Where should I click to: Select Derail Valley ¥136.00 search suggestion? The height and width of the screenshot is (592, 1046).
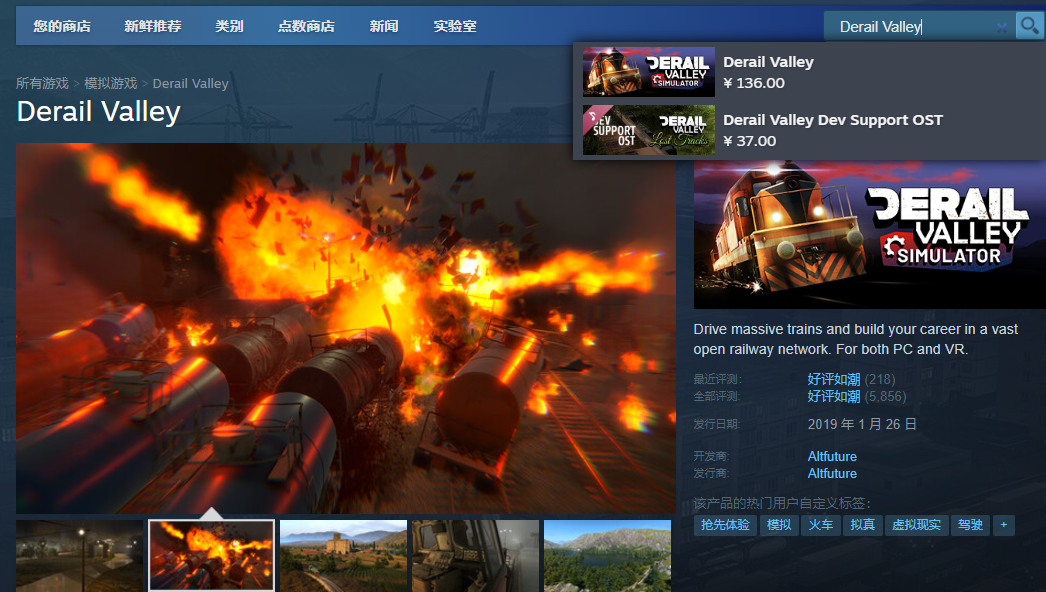point(809,72)
